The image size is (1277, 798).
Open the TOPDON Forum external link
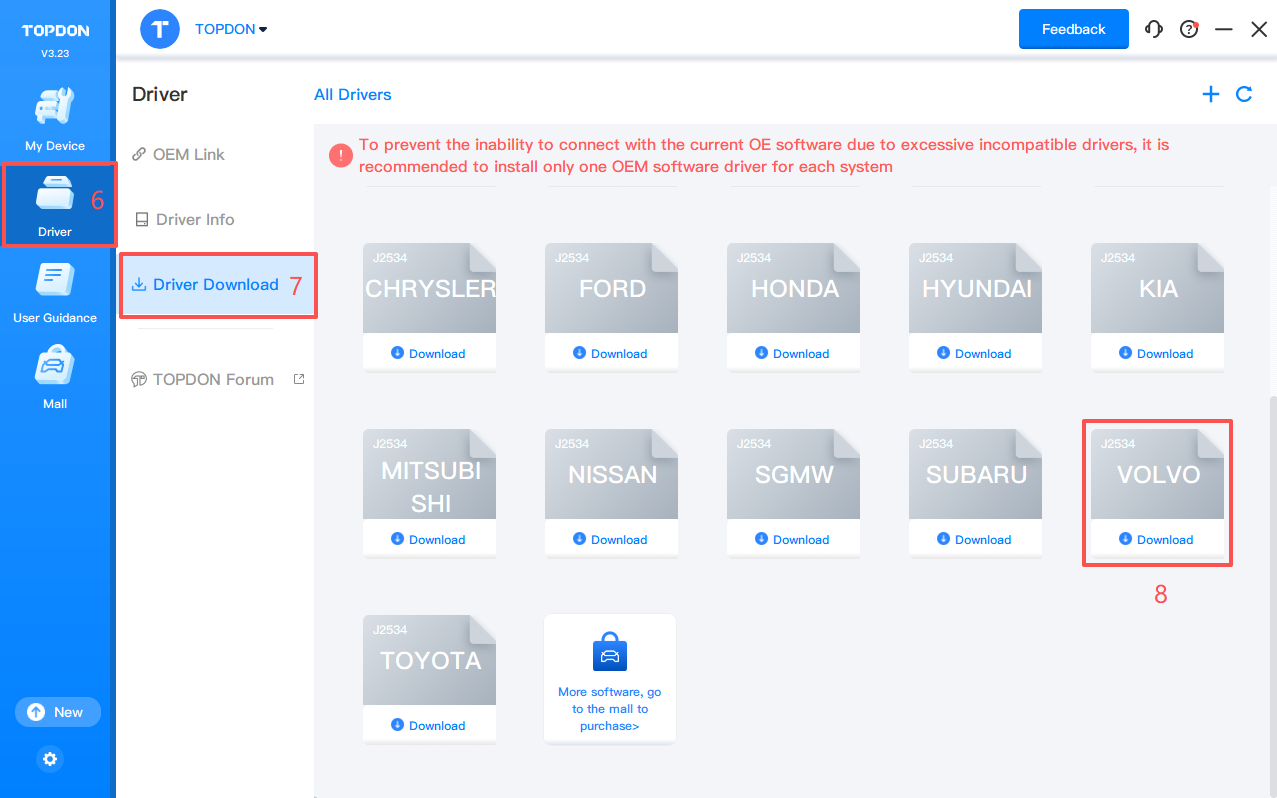point(213,380)
